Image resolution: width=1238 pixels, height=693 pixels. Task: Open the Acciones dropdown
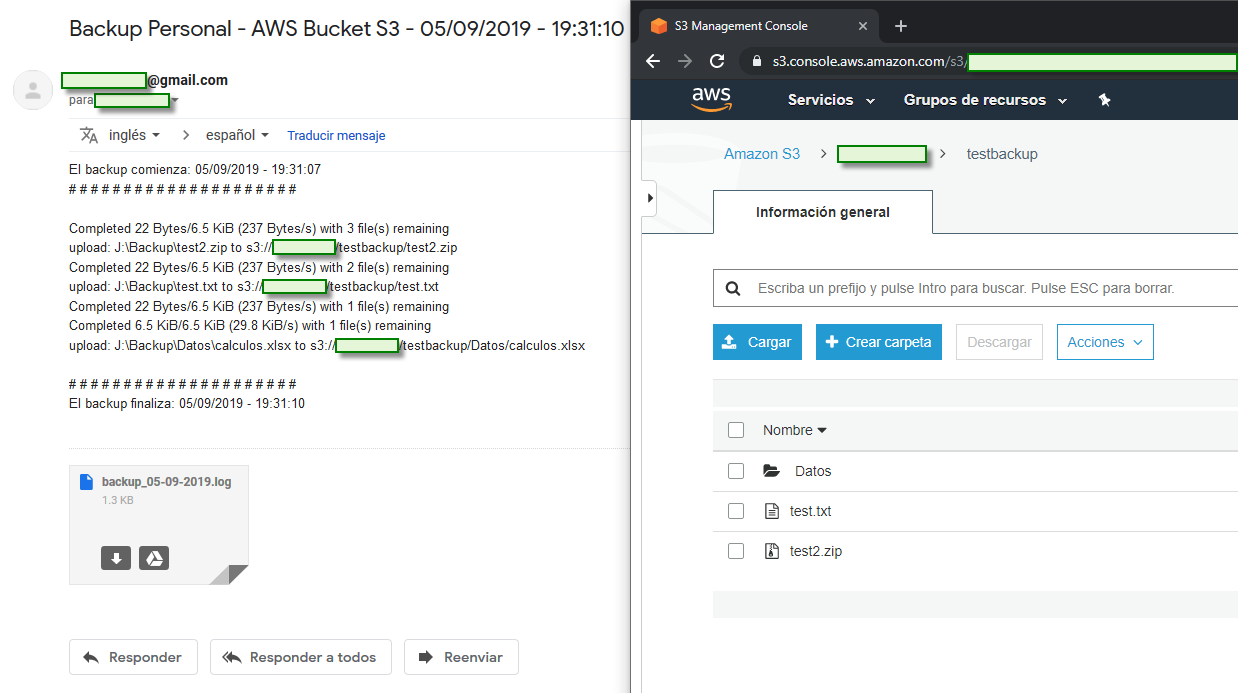pyautogui.click(x=1104, y=341)
